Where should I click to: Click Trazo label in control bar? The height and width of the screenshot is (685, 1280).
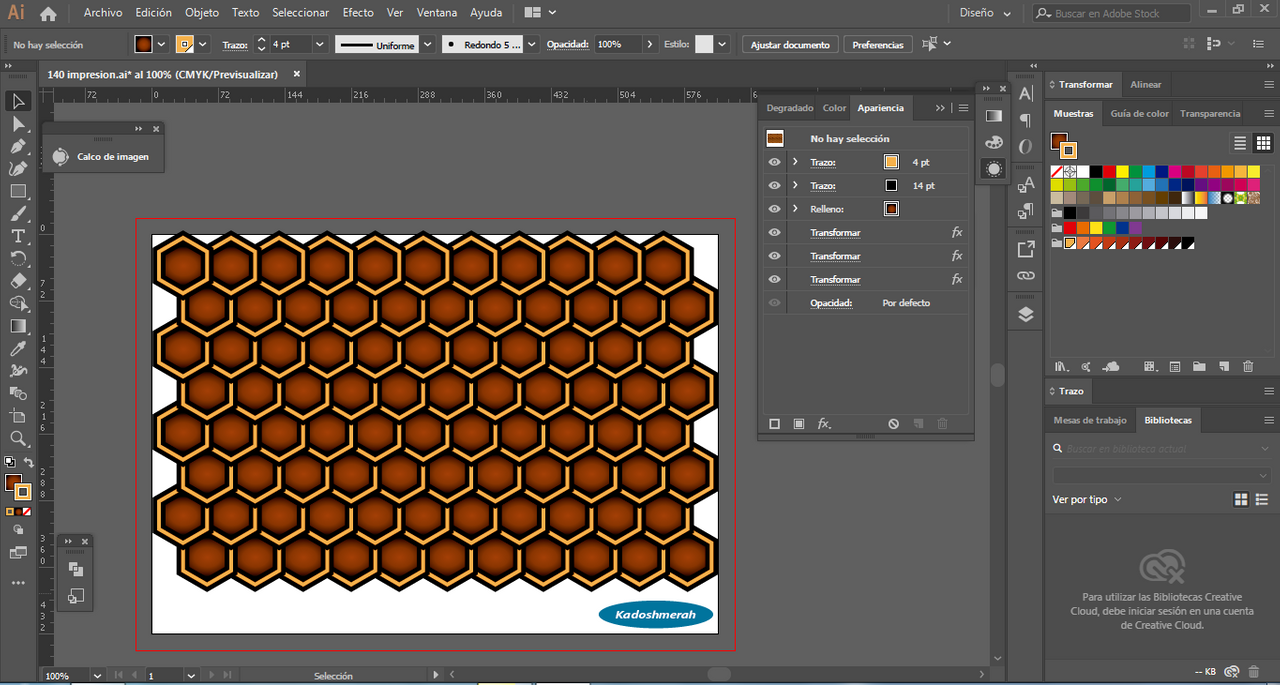coord(235,45)
